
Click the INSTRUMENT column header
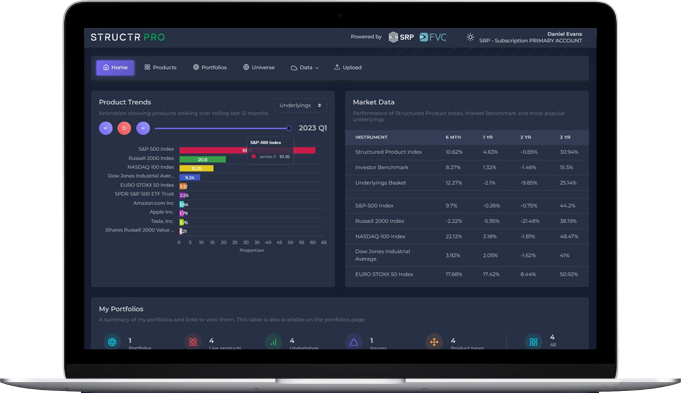click(371, 137)
